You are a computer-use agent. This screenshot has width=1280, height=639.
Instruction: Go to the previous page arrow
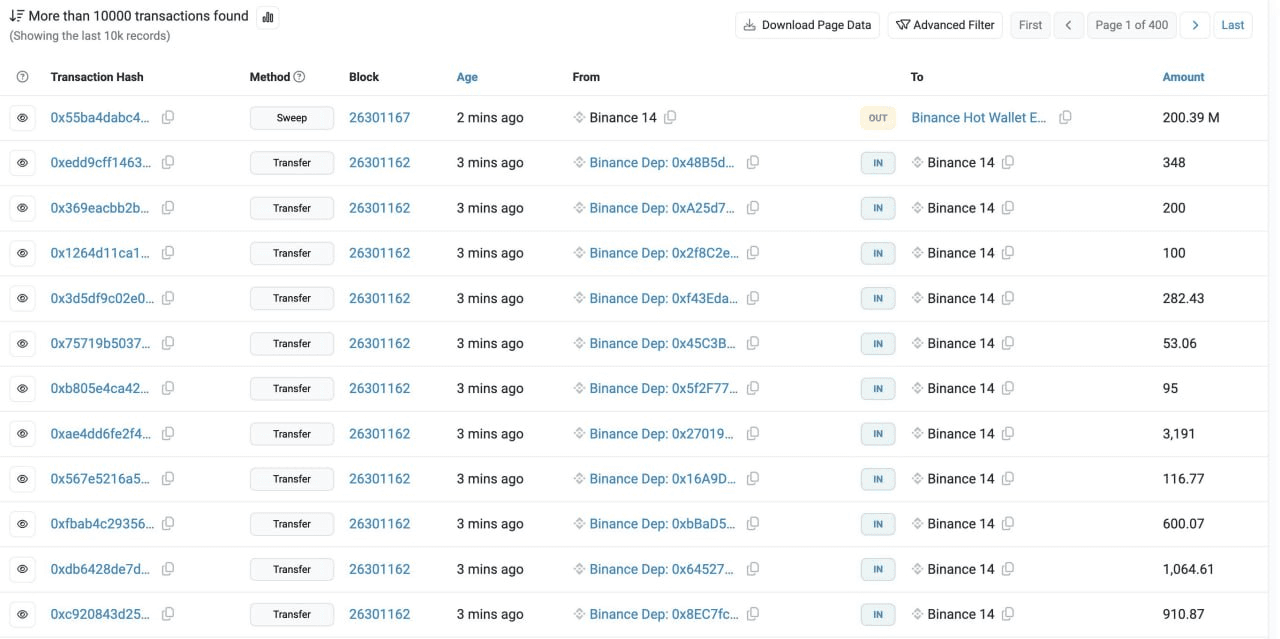1068,25
